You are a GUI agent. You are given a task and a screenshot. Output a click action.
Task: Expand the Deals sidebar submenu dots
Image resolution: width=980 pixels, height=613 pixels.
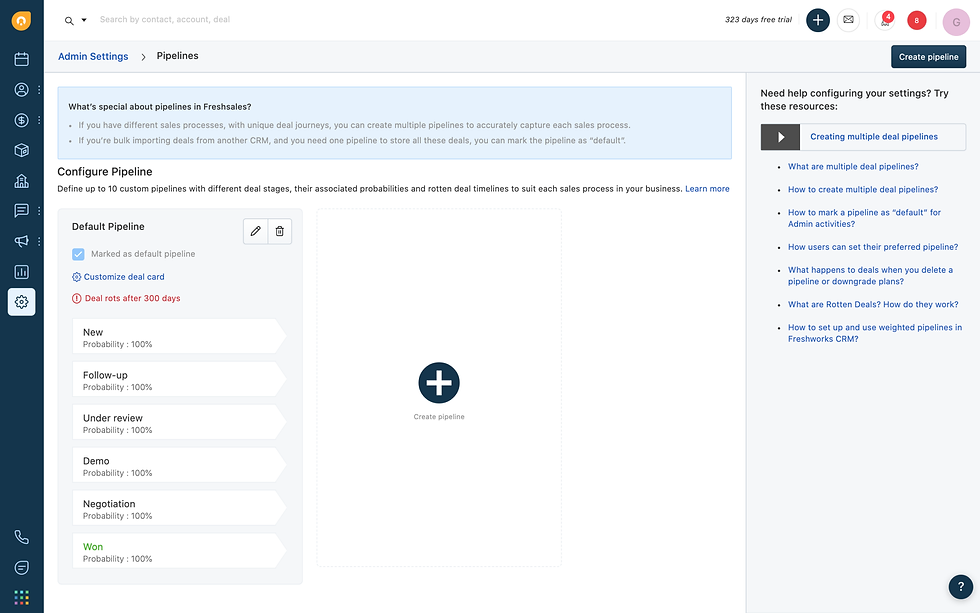[x=39, y=120]
